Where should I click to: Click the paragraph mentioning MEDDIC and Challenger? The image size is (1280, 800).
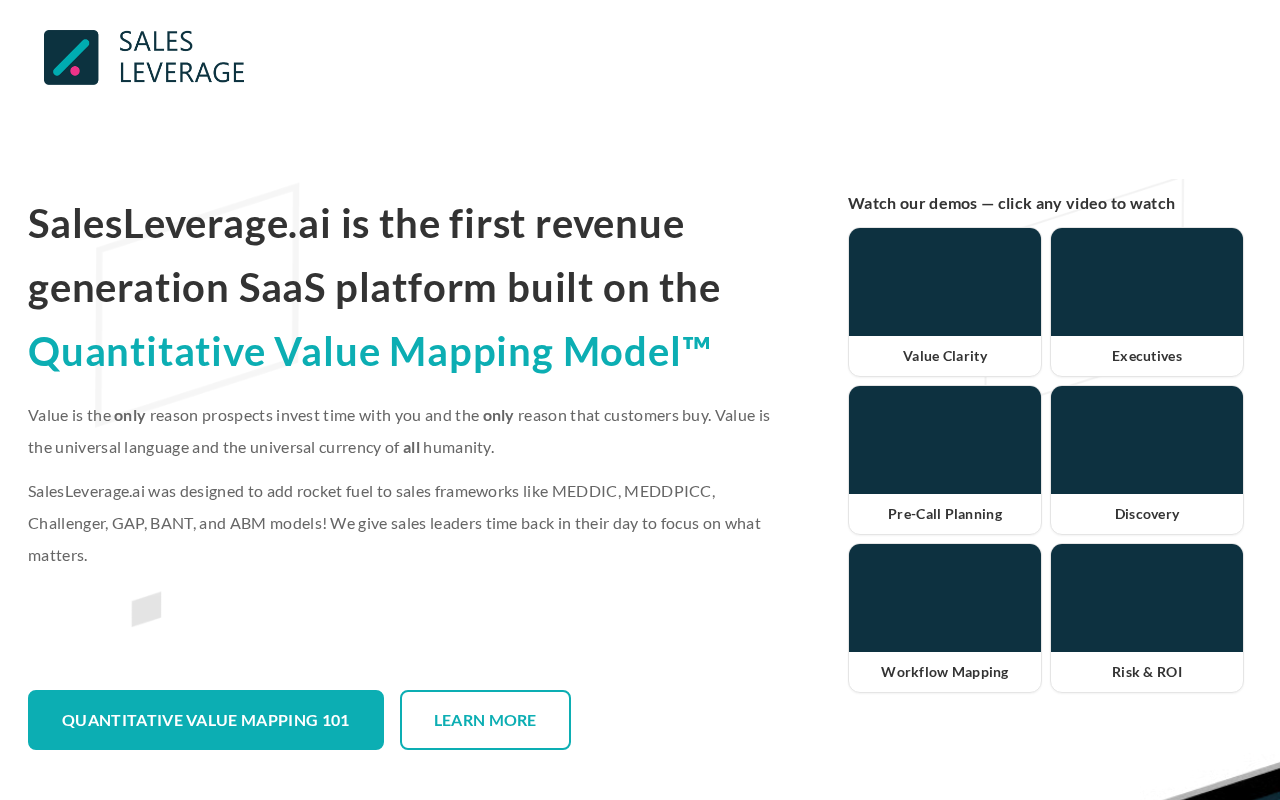pyautogui.click(x=394, y=523)
